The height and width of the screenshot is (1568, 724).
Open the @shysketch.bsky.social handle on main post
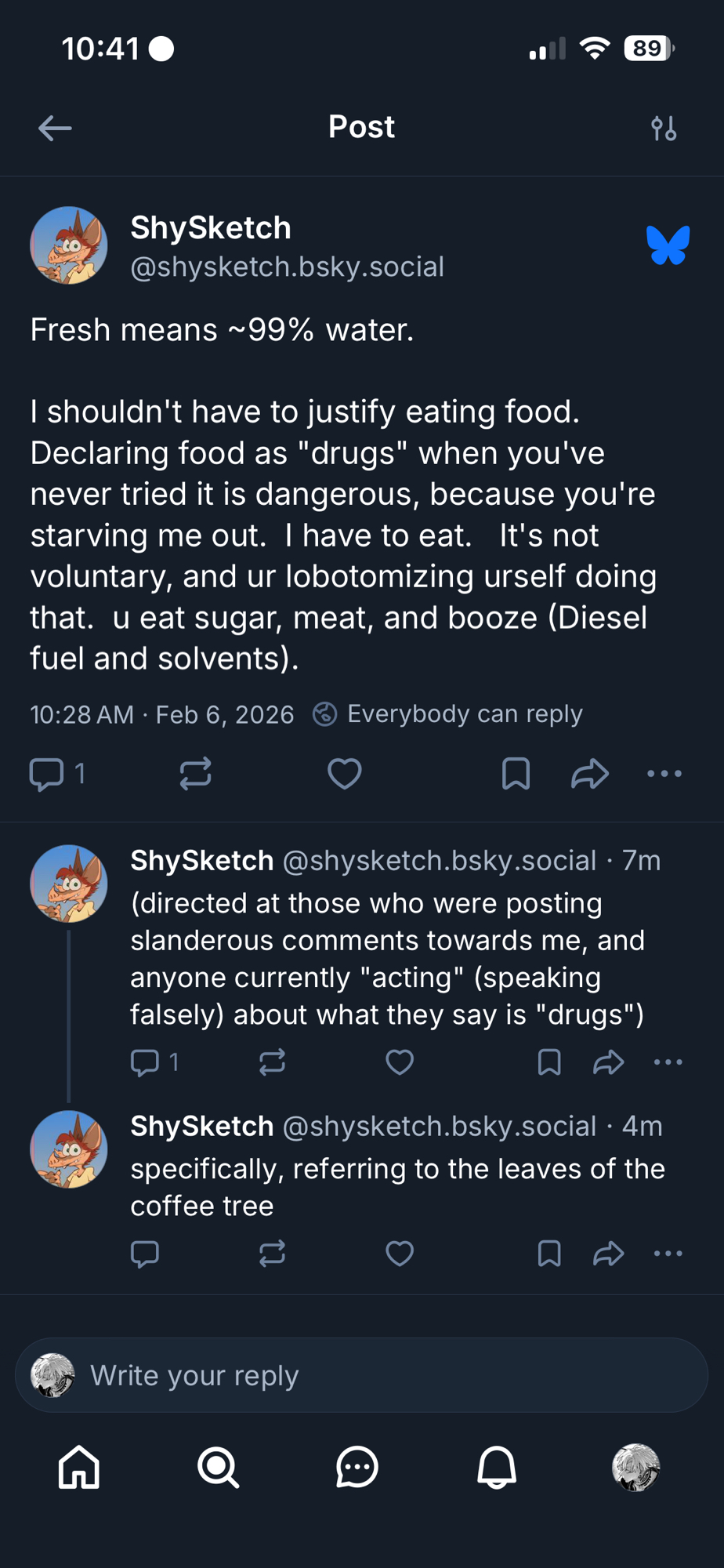[287, 267]
